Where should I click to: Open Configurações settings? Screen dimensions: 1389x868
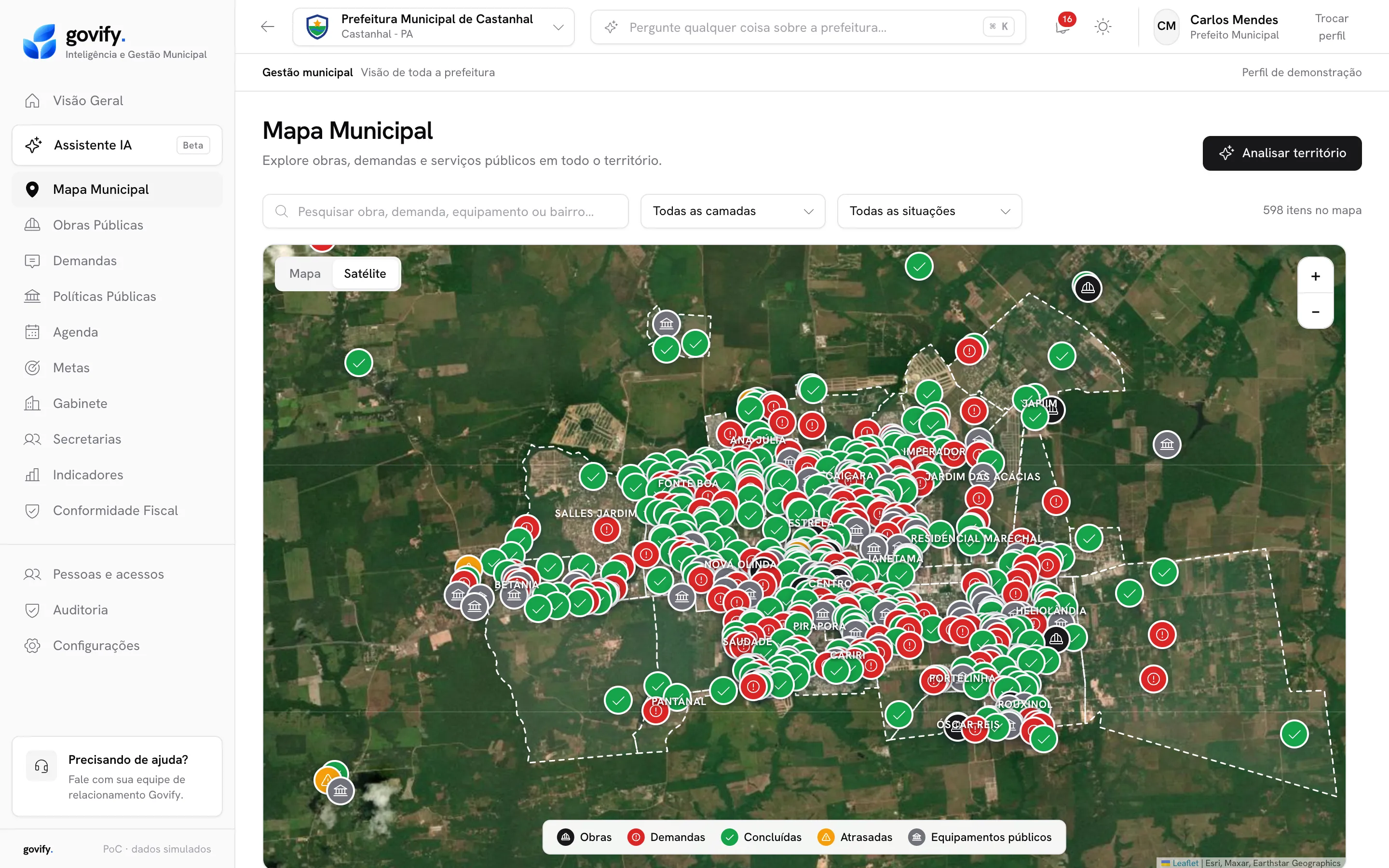pyautogui.click(x=117, y=645)
